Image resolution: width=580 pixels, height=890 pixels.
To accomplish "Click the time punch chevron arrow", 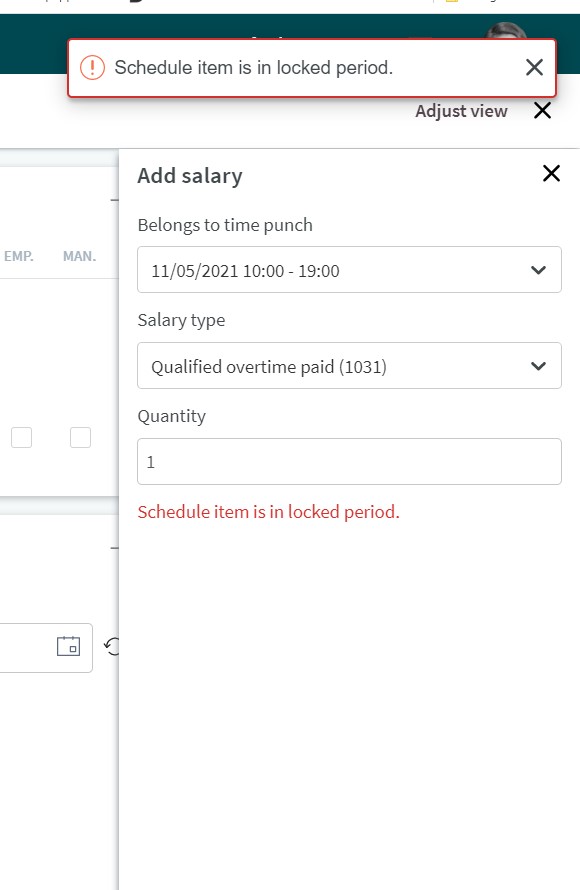I will tap(538, 270).
